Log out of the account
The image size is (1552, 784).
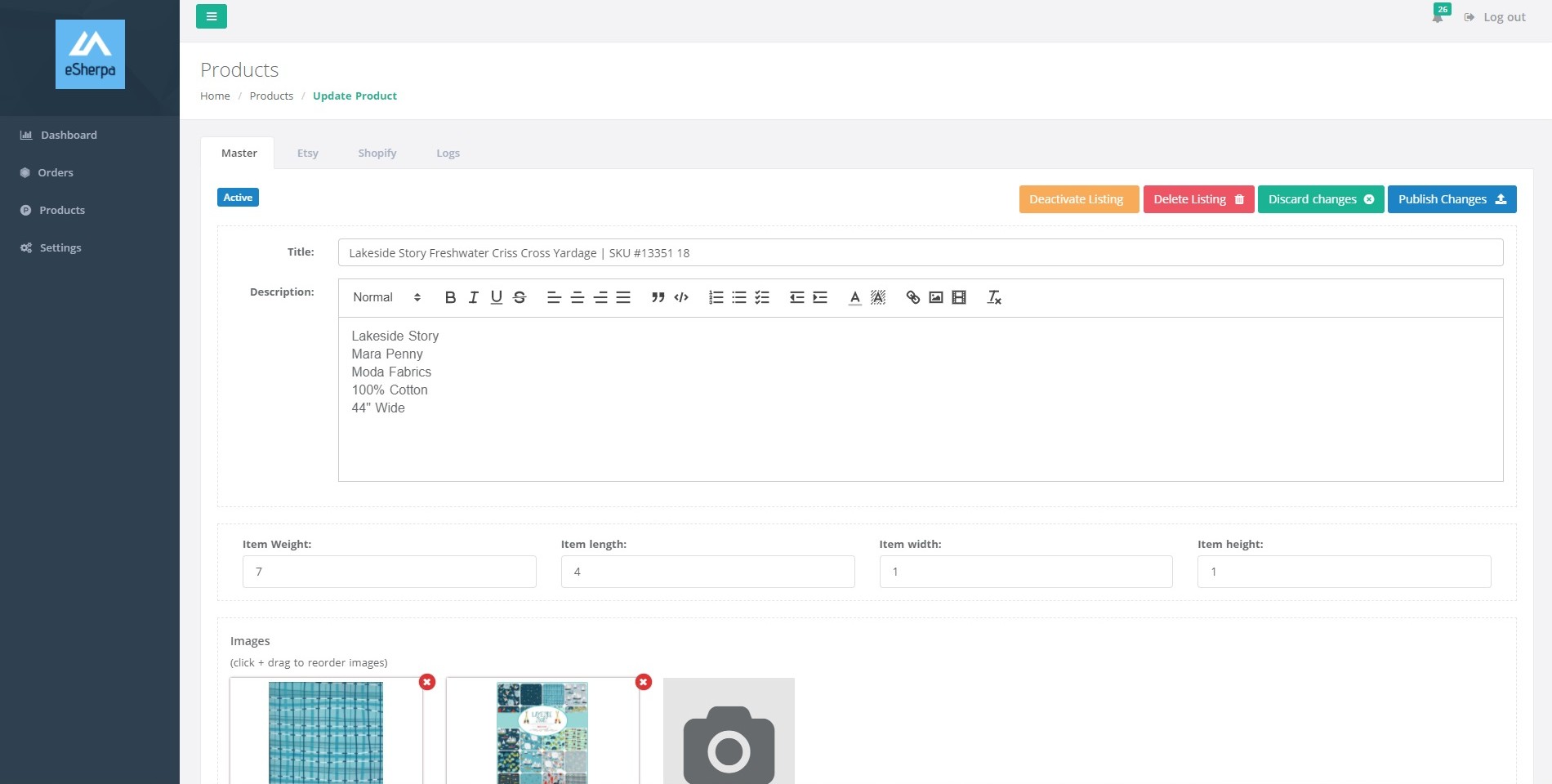point(1495,17)
